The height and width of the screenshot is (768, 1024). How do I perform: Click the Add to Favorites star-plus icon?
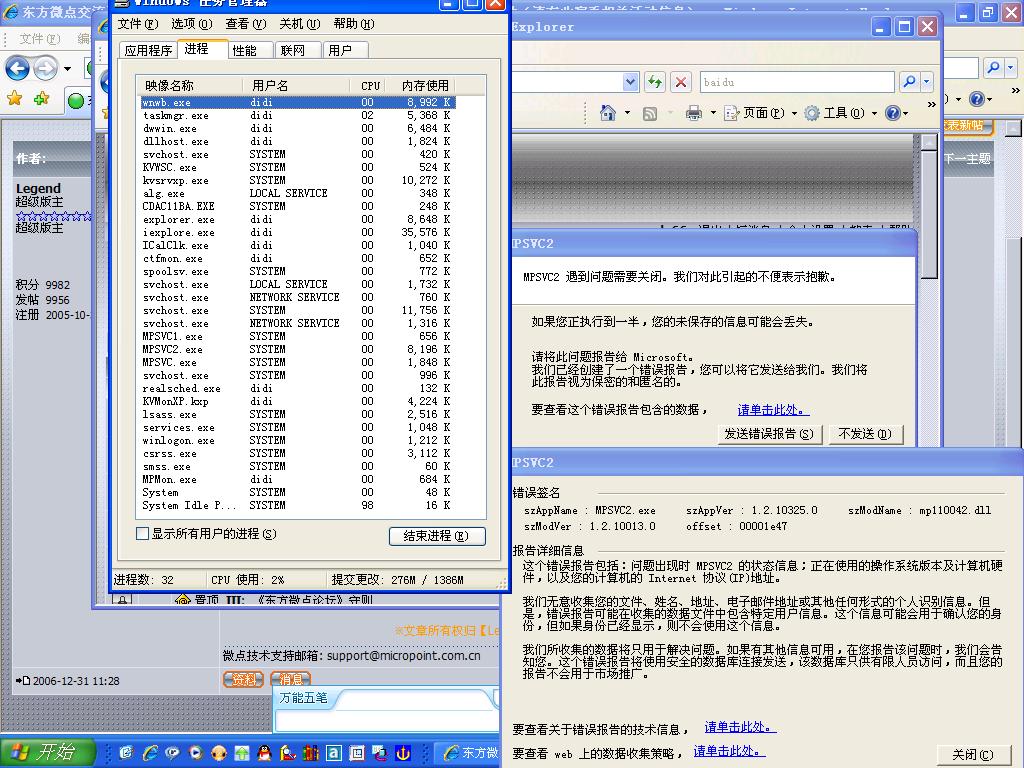[42, 99]
